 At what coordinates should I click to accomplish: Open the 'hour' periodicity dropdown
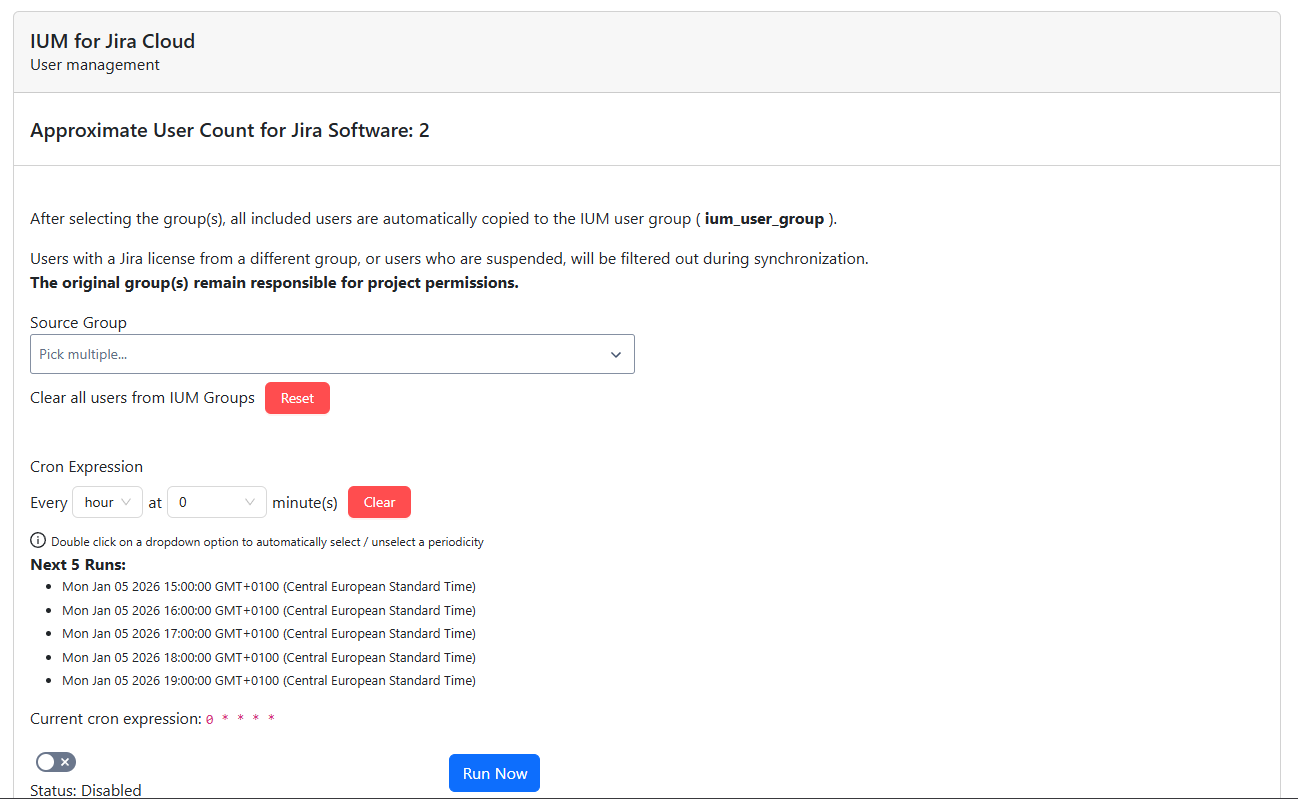(x=107, y=502)
